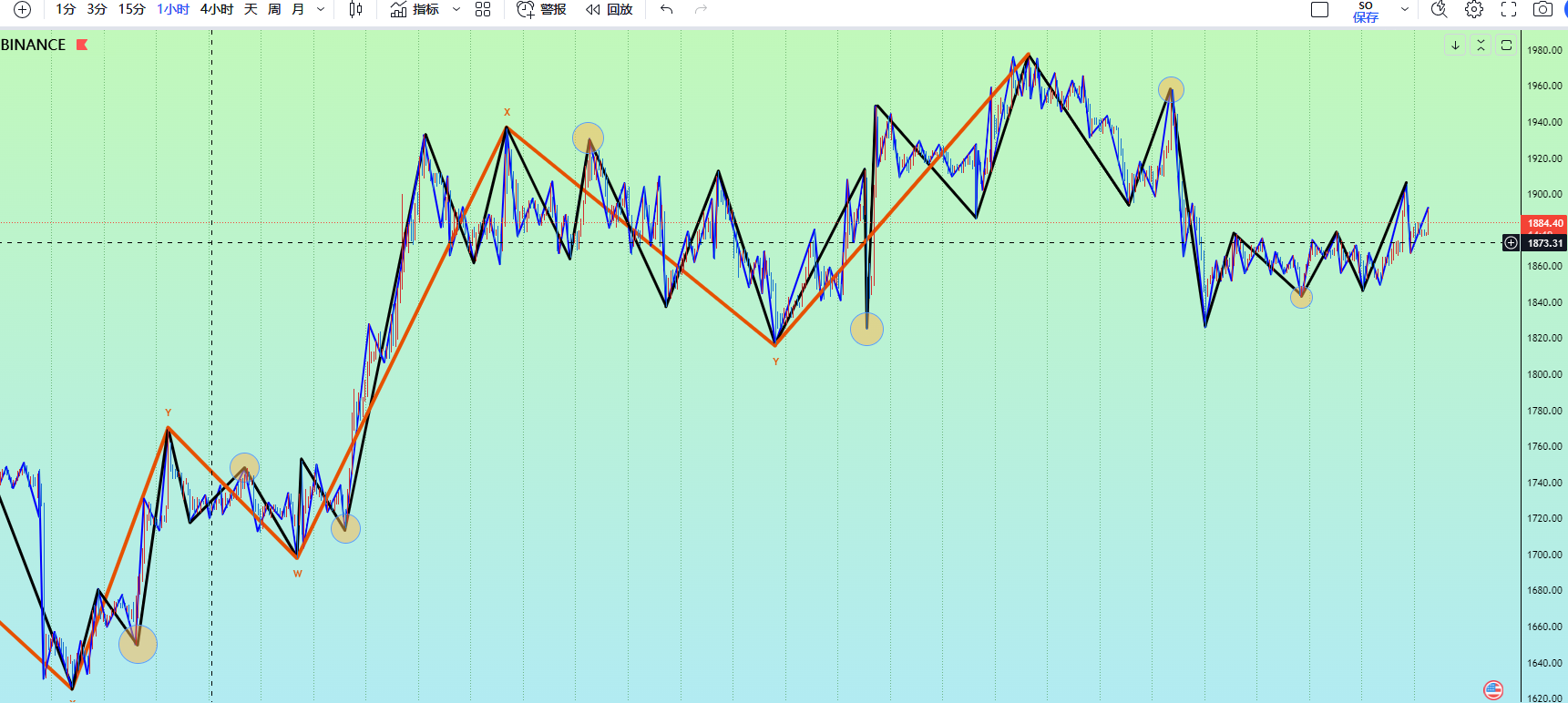Expand the favorite indicators dropdown arrow
Viewport: 1568px width, 703px height.
pos(456,10)
